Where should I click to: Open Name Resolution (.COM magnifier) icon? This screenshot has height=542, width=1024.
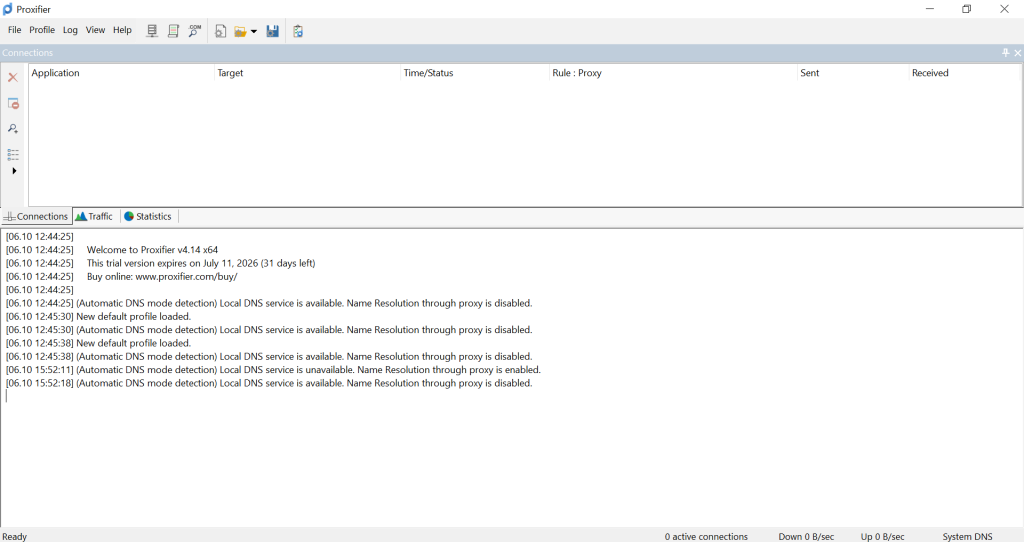pyautogui.click(x=195, y=31)
